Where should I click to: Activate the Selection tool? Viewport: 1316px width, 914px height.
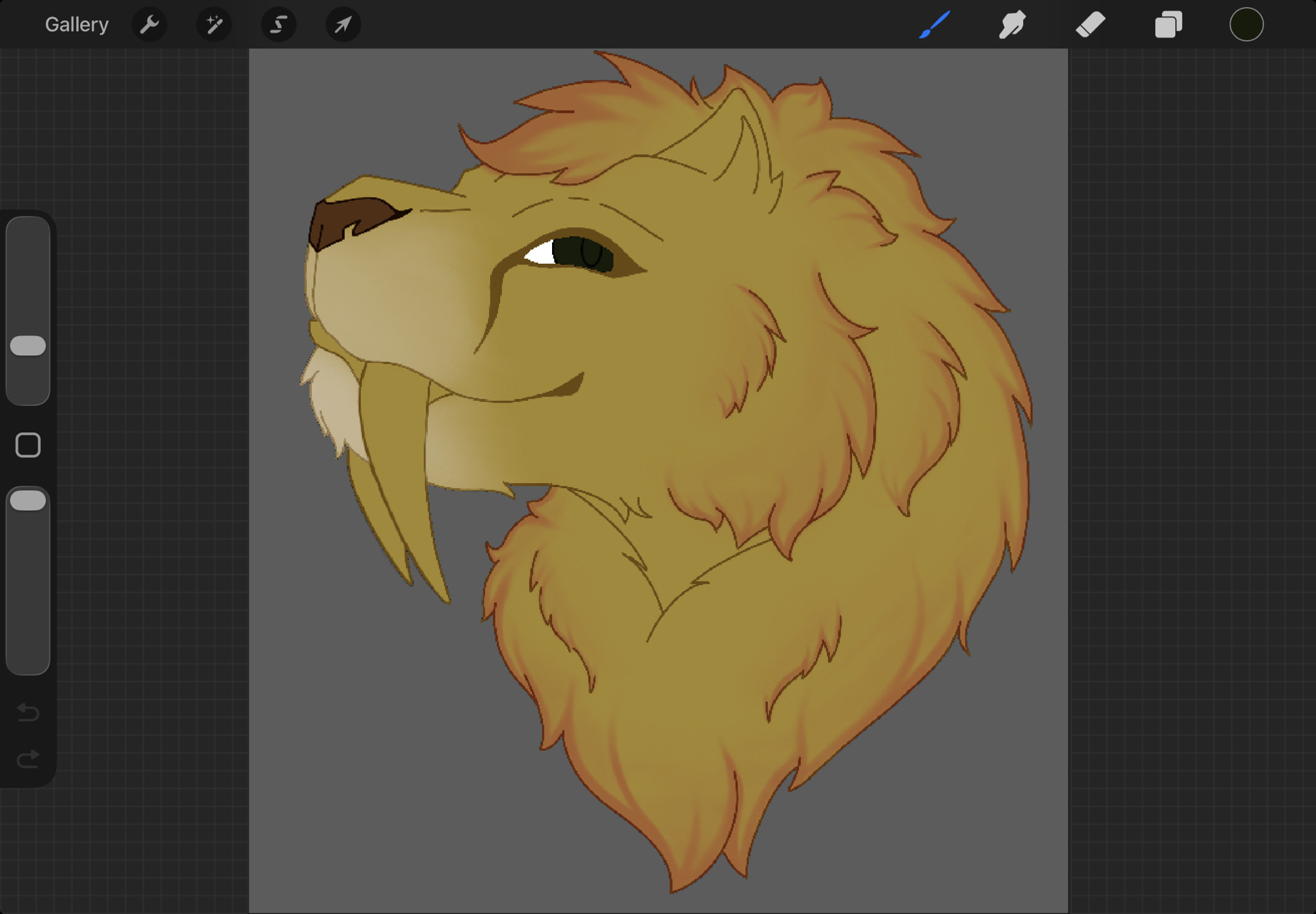(278, 25)
